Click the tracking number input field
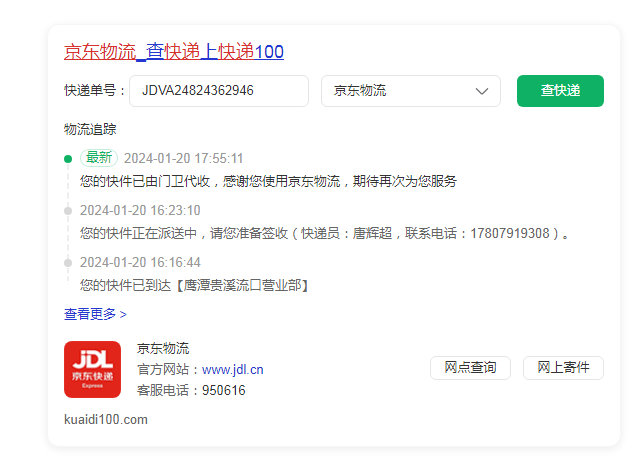Viewport: 637px width, 459px height. (x=219, y=91)
